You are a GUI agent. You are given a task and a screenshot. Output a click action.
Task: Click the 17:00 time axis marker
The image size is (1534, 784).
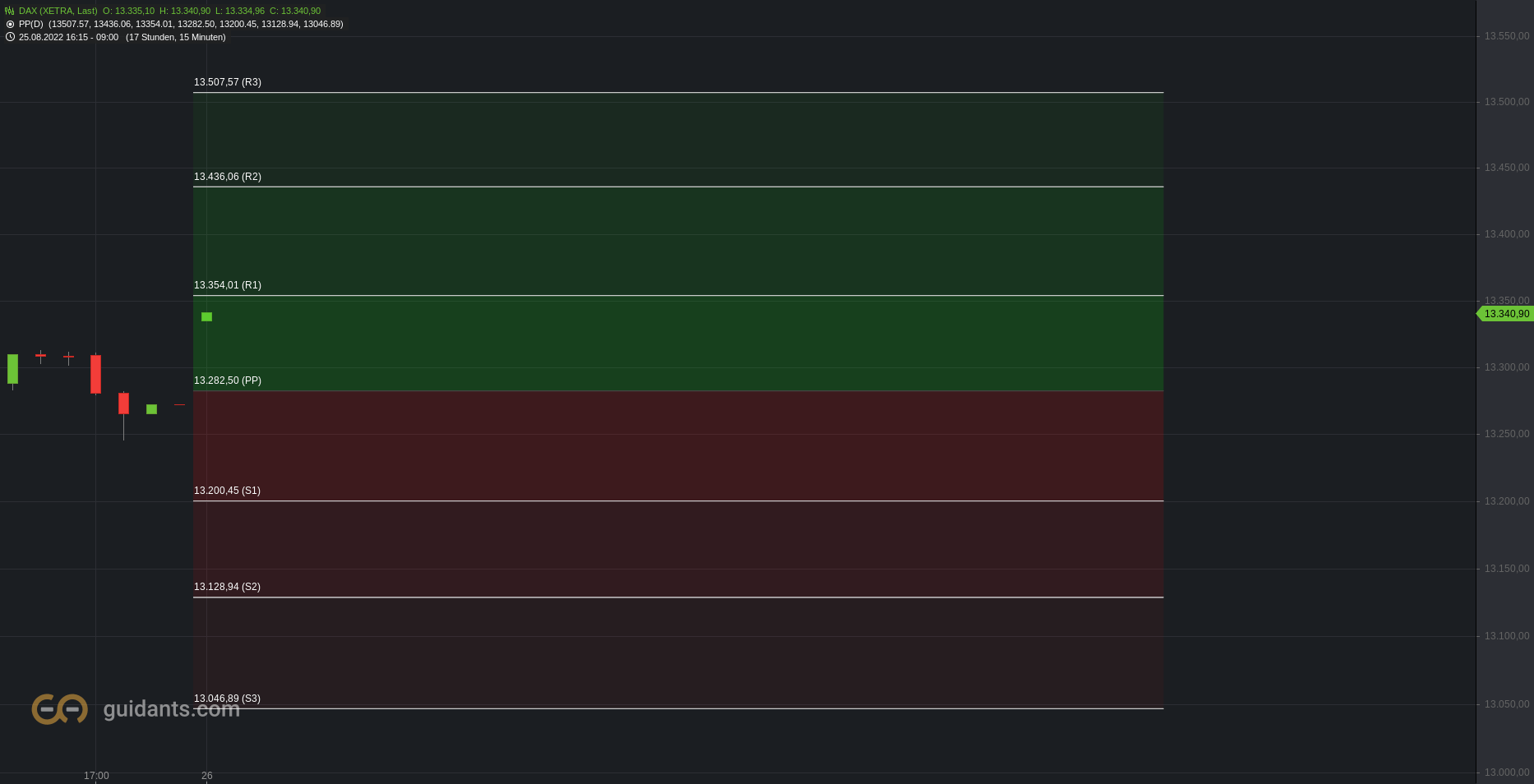(96, 776)
